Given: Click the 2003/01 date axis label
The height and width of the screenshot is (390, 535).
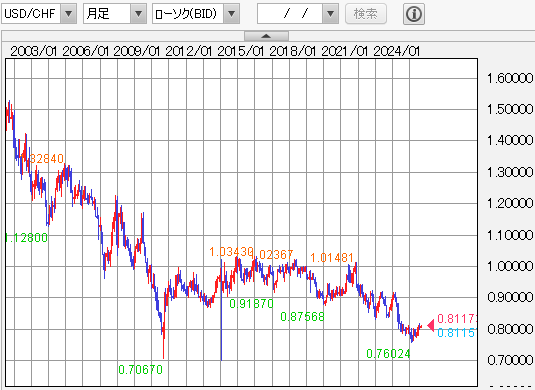Looking at the screenshot, I should 33,51.
